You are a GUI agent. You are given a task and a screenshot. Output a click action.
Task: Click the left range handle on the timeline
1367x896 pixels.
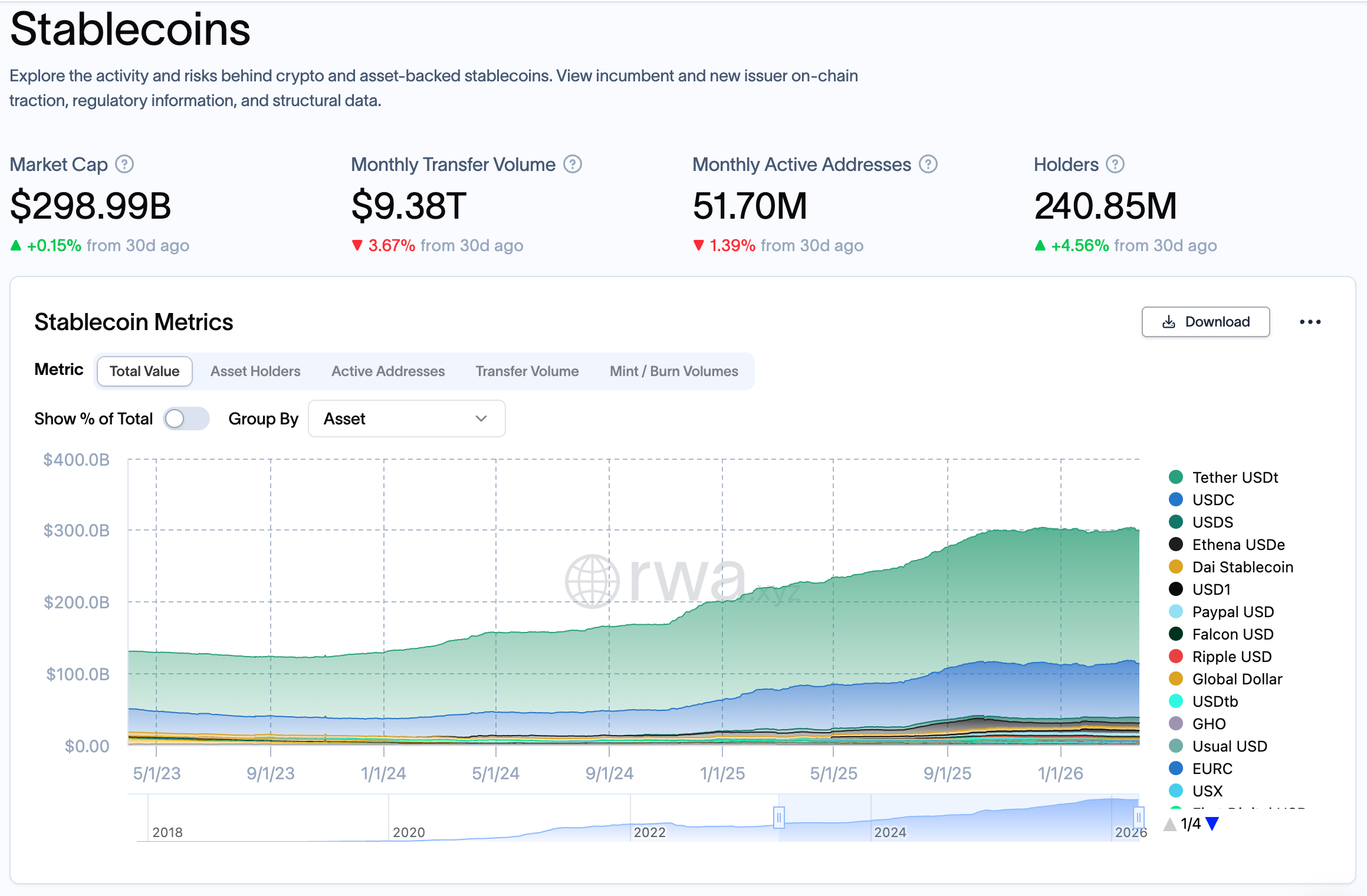[779, 818]
